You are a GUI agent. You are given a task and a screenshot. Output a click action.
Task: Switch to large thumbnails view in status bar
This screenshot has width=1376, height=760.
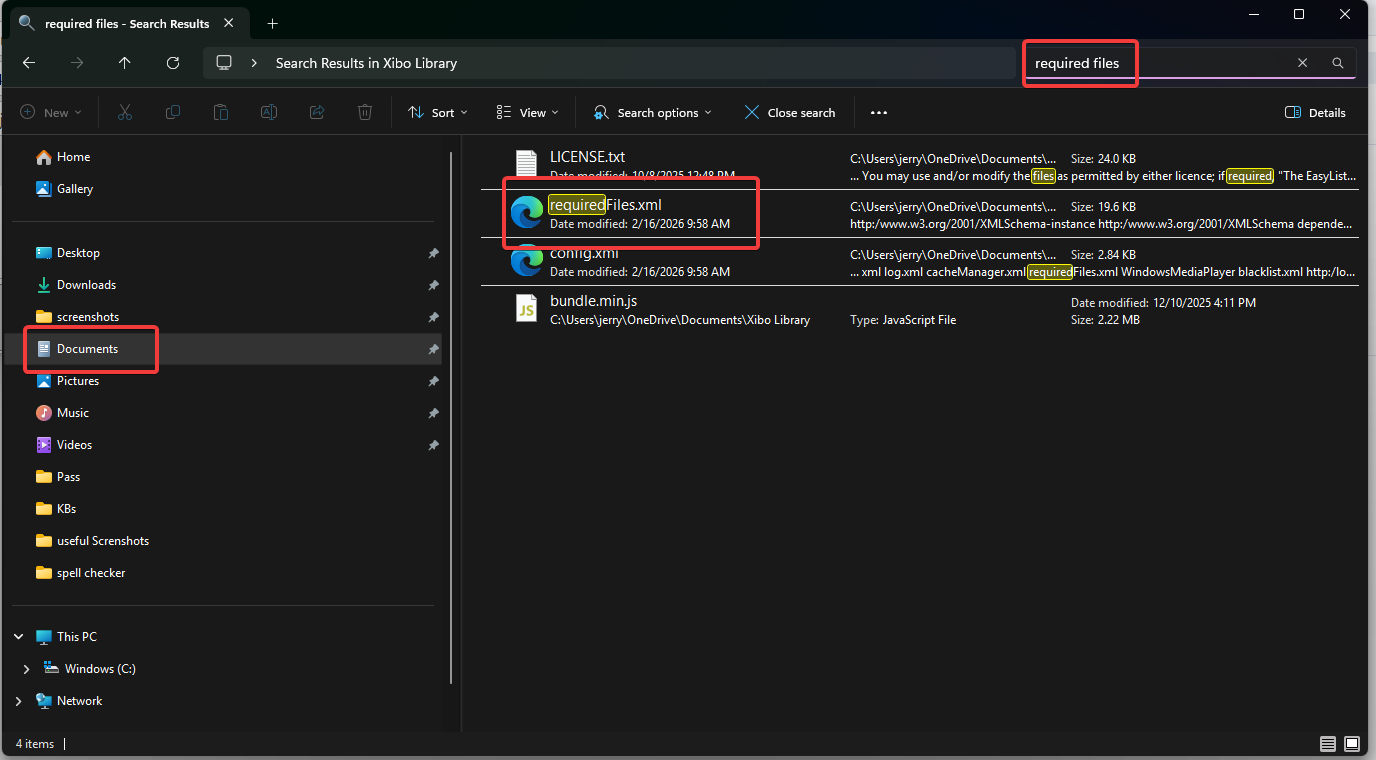[x=1352, y=744]
